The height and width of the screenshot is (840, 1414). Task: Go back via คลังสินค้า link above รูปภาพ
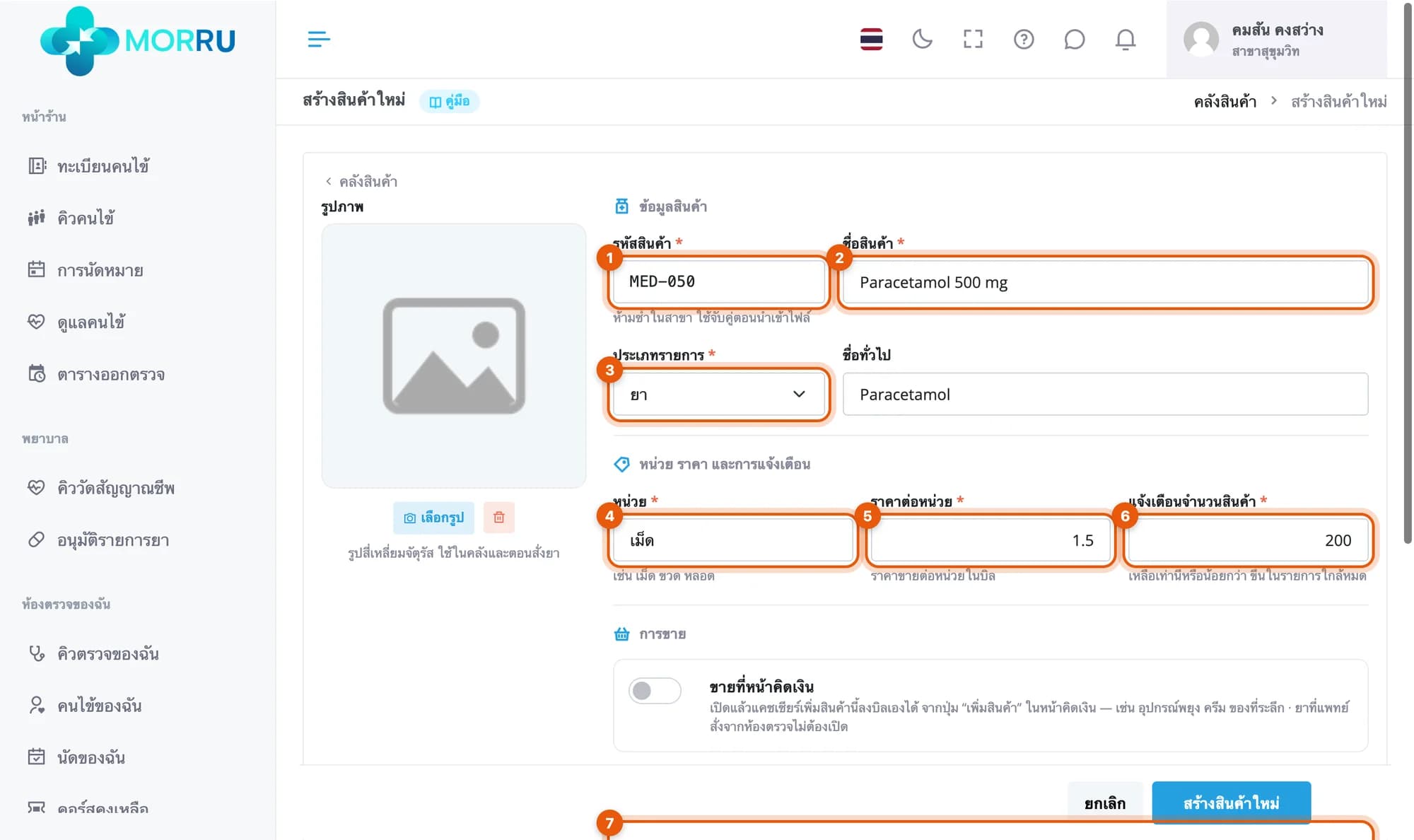coord(361,182)
